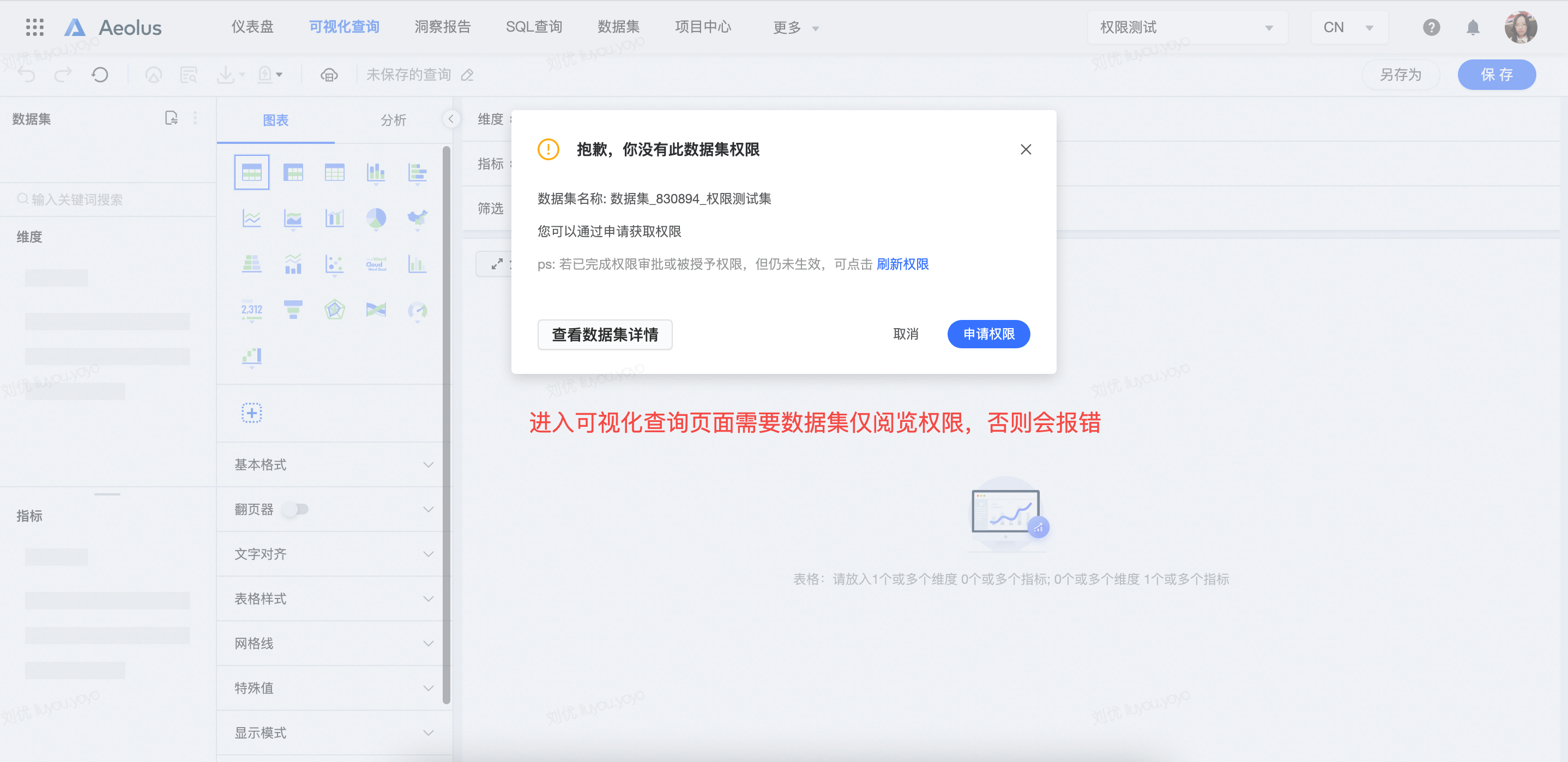The height and width of the screenshot is (762, 1568).
Task: Open the app grid launcher icon
Action: (x=35, y=27)
